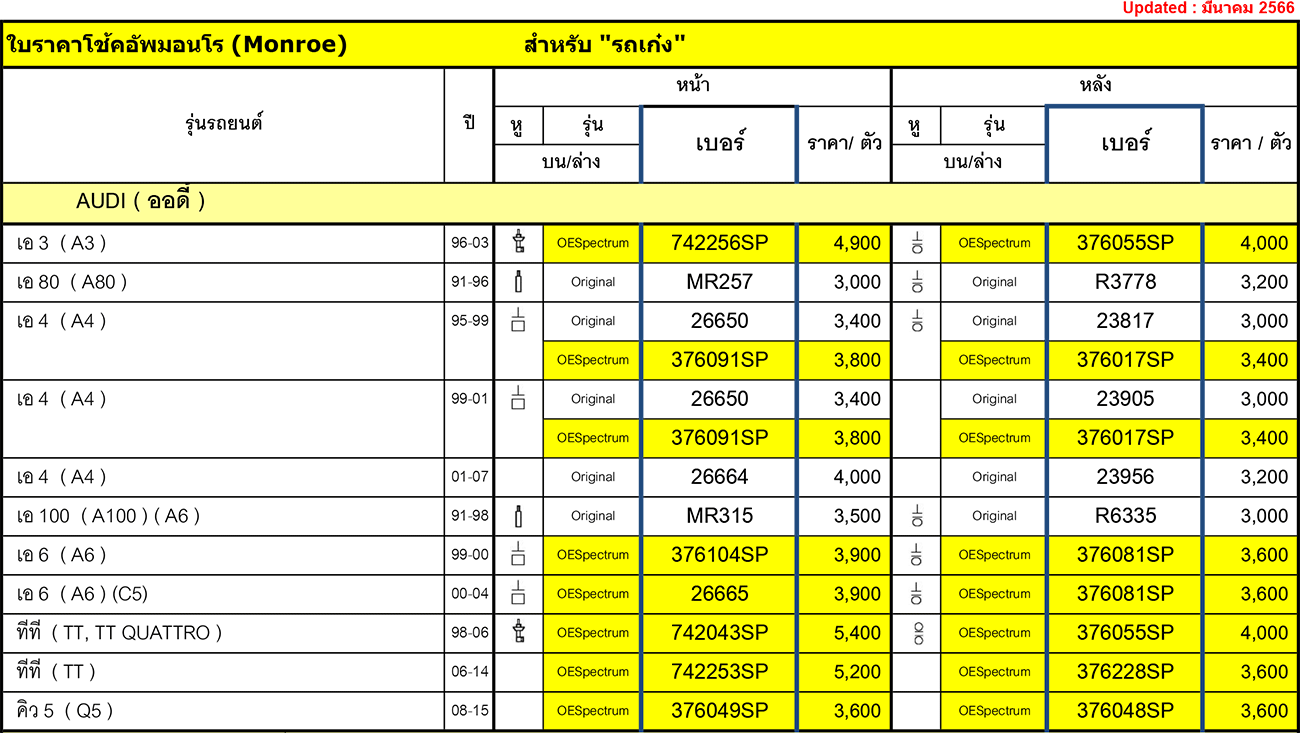The width and height of the screenshot is (1300, 733).
Task: Click the 4,900 price cell
Action: 844,243
